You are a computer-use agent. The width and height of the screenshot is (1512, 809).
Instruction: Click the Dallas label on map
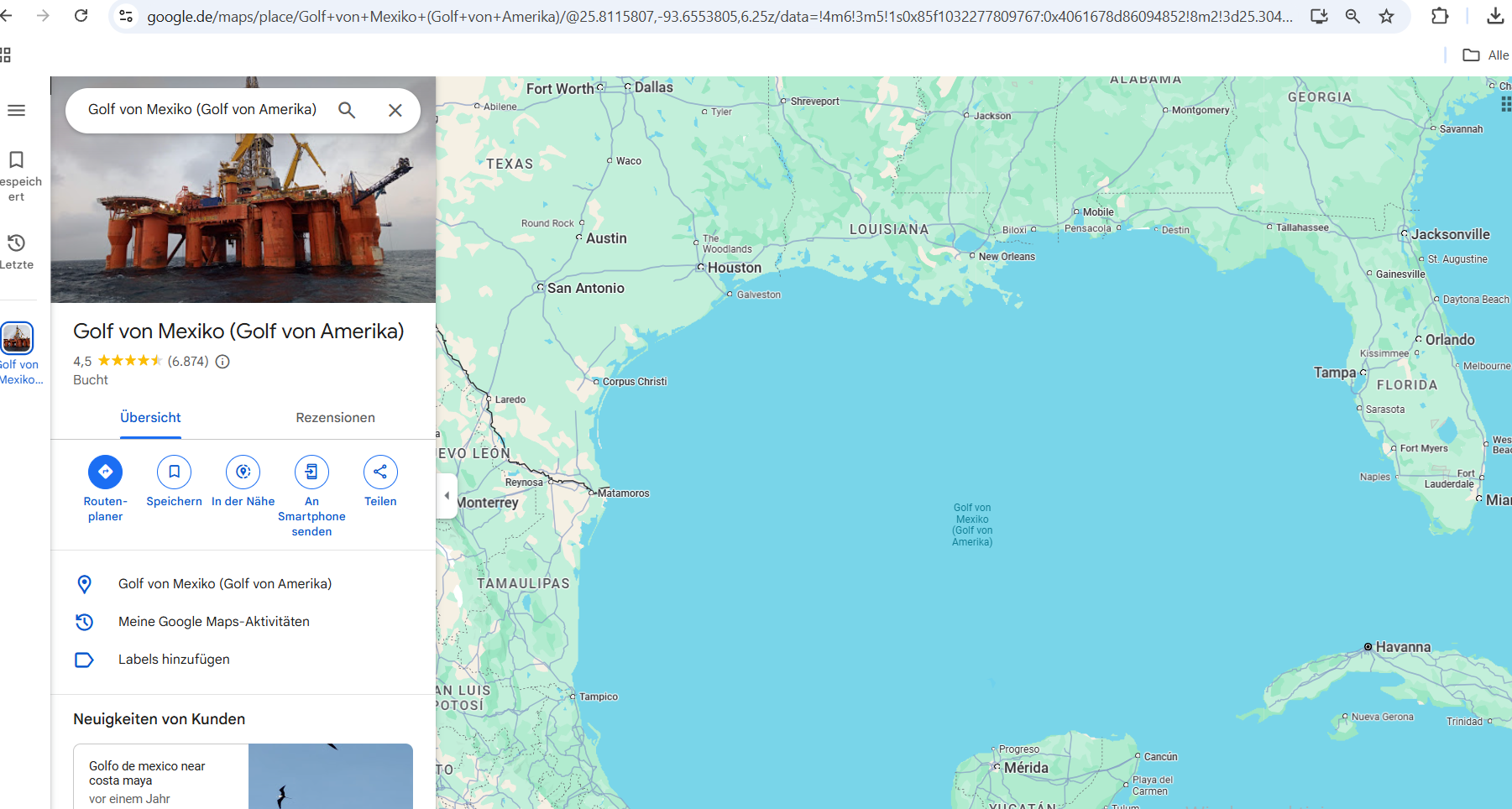(654, 87)
